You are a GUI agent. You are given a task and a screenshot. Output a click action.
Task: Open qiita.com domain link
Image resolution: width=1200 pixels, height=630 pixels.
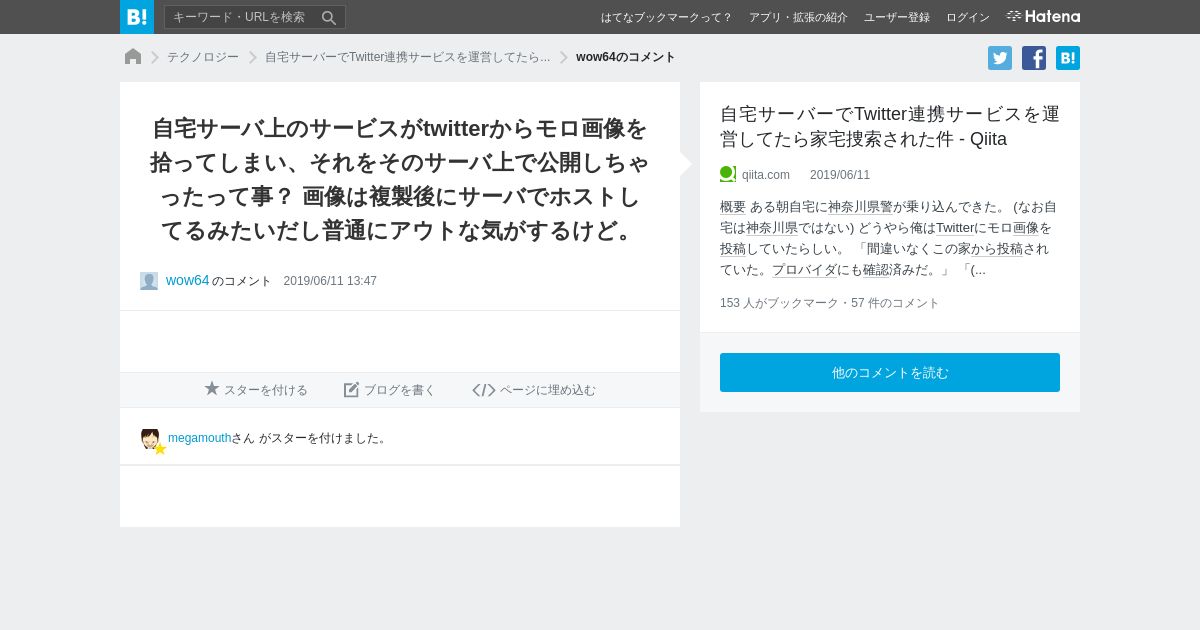pyautogui.click(x=766, y=175)
